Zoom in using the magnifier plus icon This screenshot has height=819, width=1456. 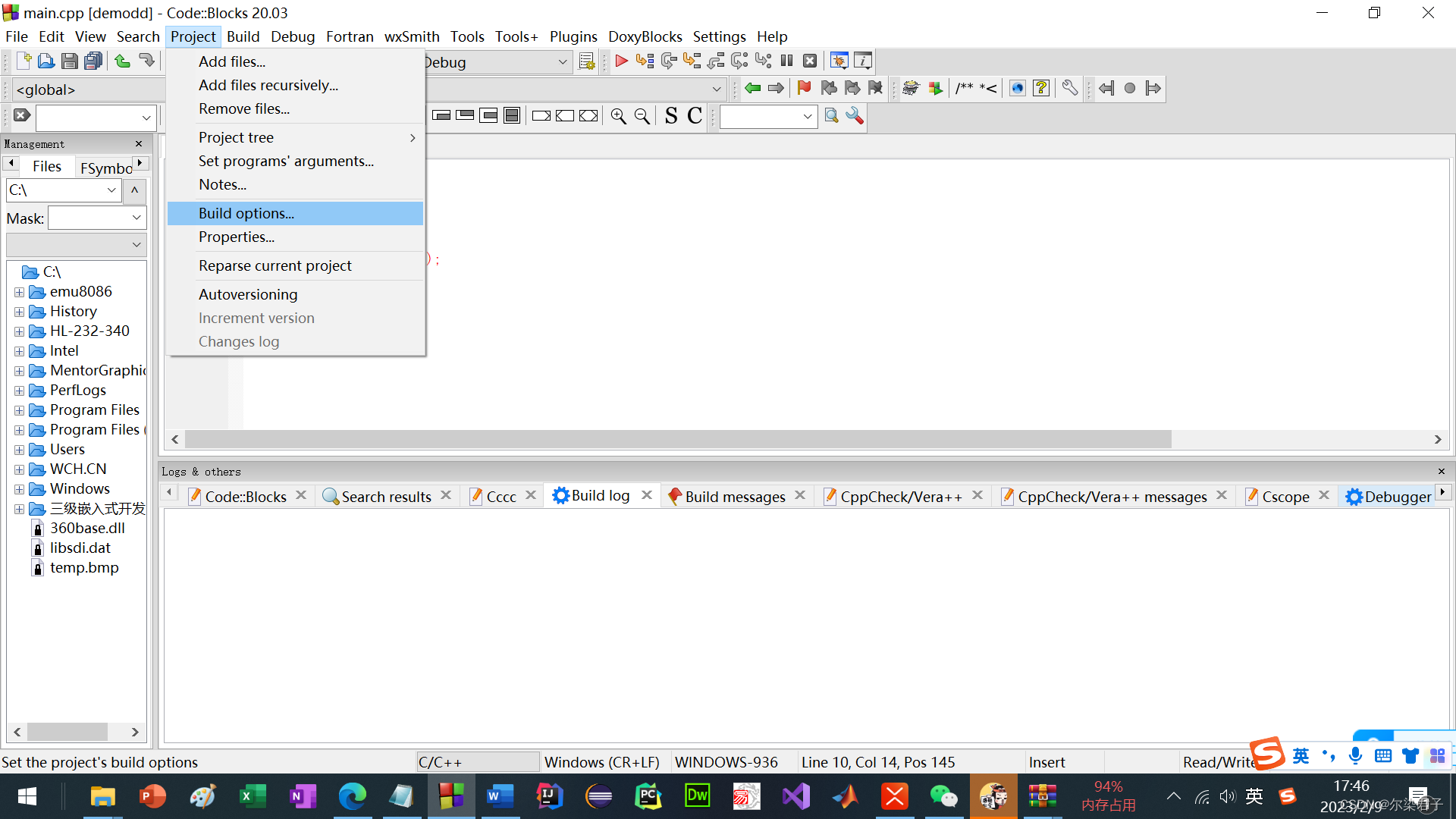pyautogui.click(x=618, y=115)
